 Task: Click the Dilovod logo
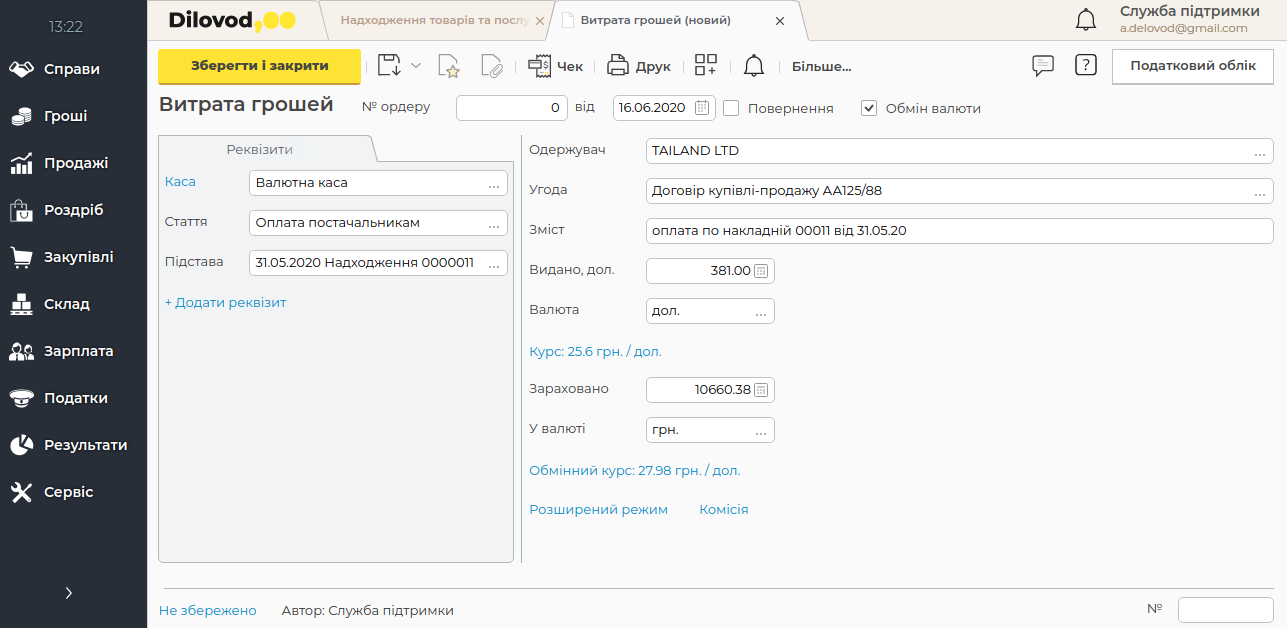[232, 20]
